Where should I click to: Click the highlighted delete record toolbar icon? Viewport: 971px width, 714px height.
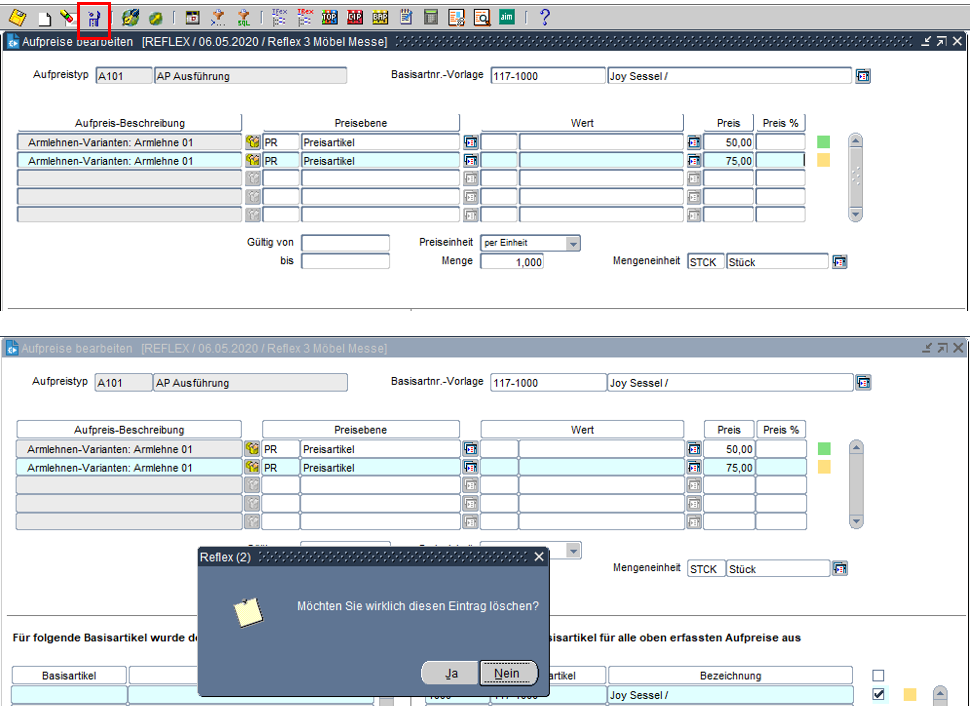pos(94,17)
